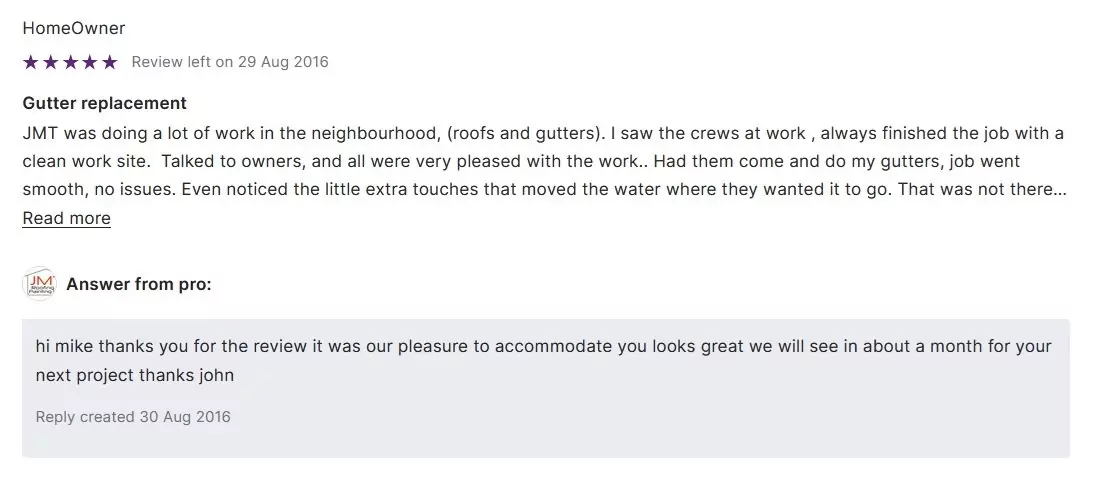Click the Gutter replacement review title
1098x477 pixels.
tap(104, 103)
